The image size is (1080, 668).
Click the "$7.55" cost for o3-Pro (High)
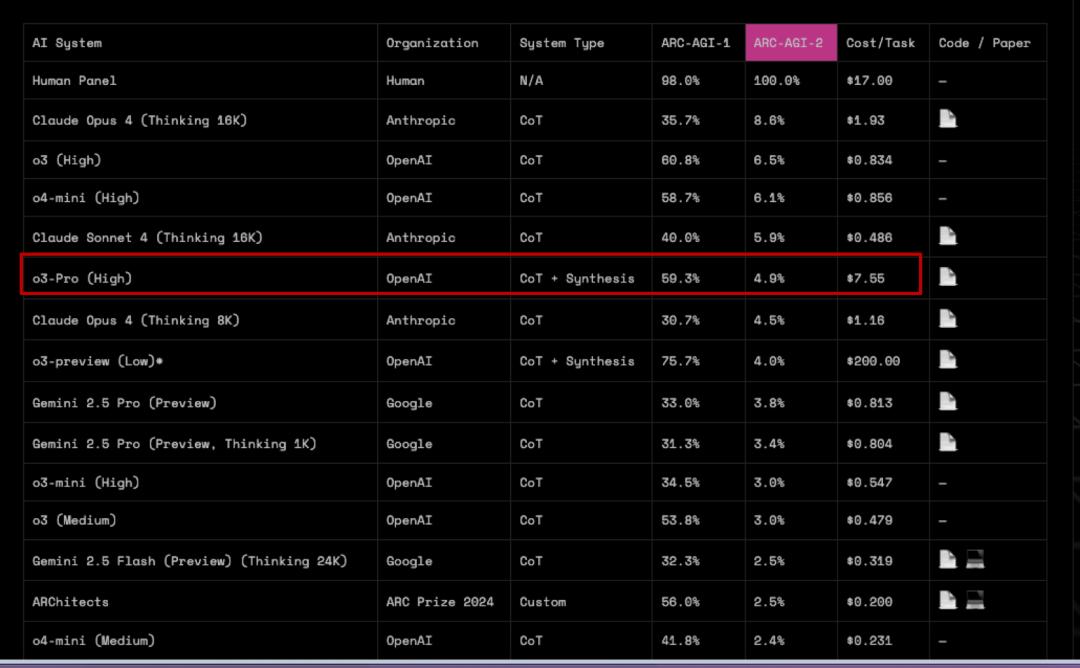(865, 278)
